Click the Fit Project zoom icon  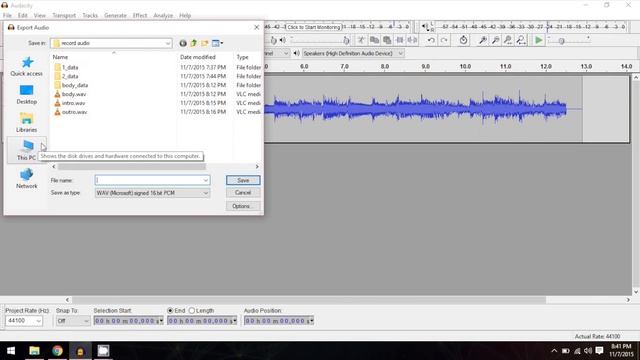pos(521,40)
